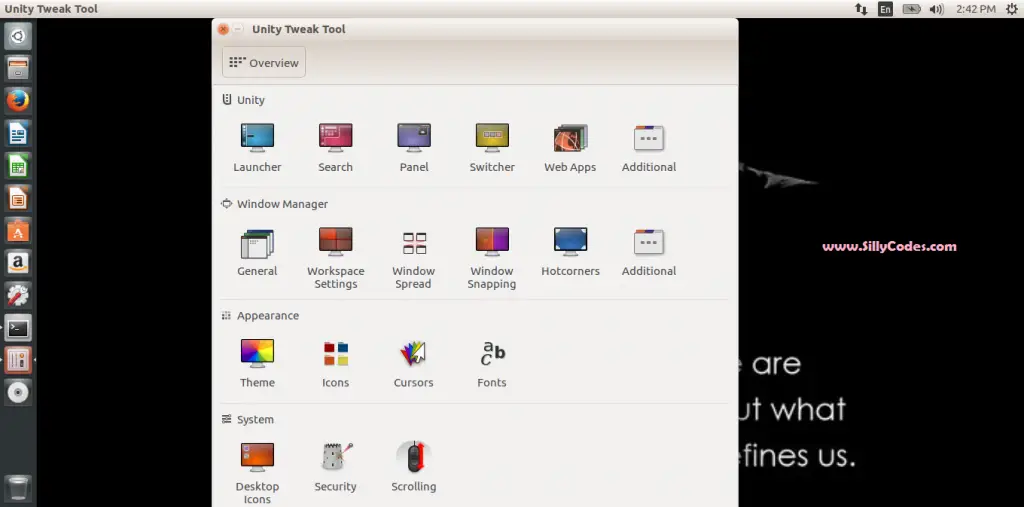Open session gear menu in panel
Image resolution: width=1024 pixels, height=507 pixels.
[1012, 9]
